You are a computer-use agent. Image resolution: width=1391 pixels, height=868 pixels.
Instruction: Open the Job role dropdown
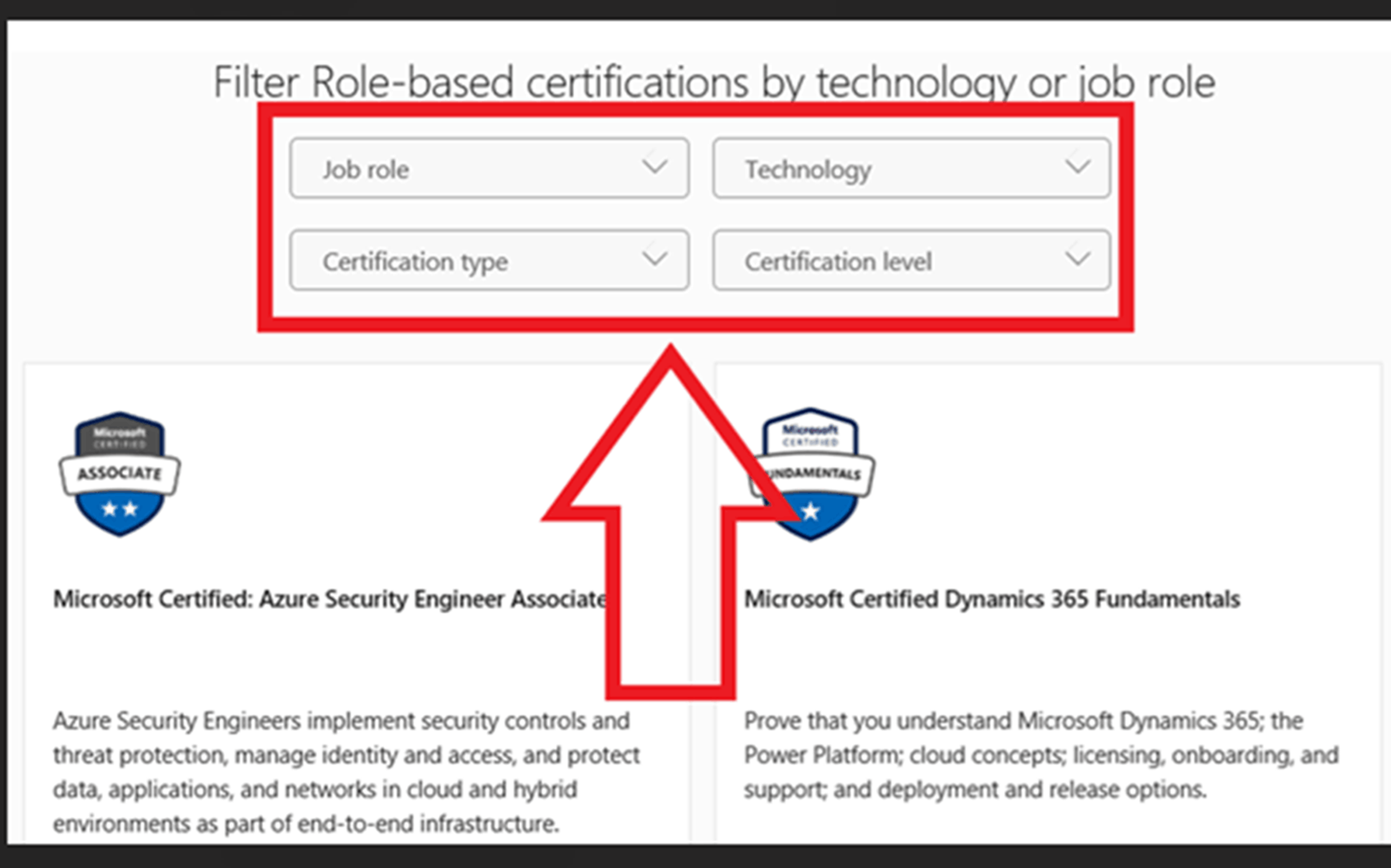pos(489,168)
